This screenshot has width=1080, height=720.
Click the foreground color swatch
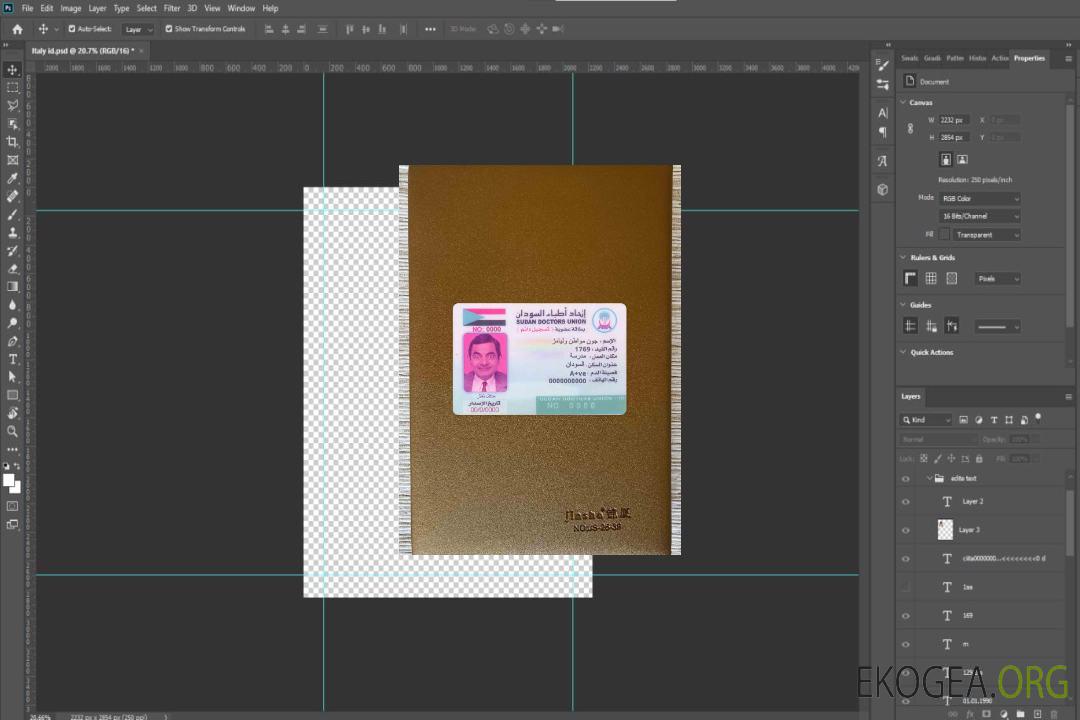coord(9,480)
